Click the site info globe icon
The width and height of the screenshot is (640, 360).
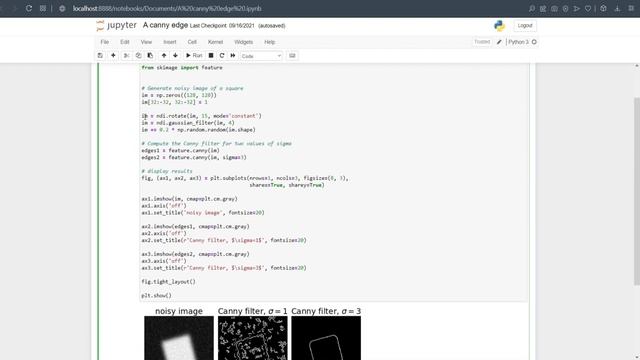click(x=62, y=8)
